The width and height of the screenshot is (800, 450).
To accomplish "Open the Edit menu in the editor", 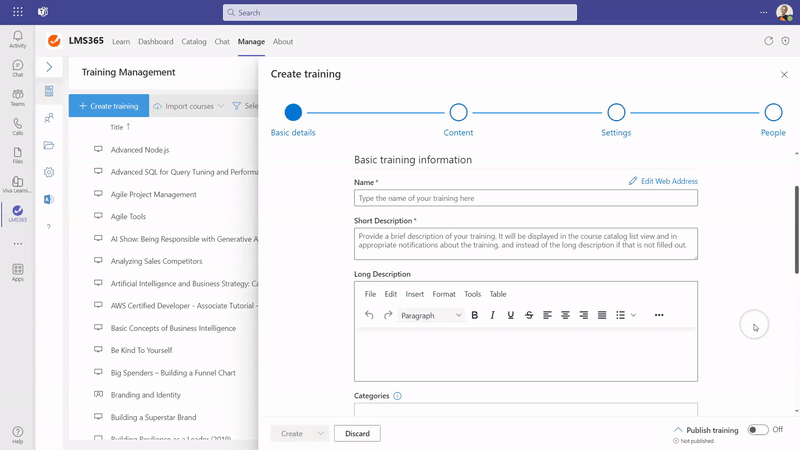I will [x=391, y=294].
